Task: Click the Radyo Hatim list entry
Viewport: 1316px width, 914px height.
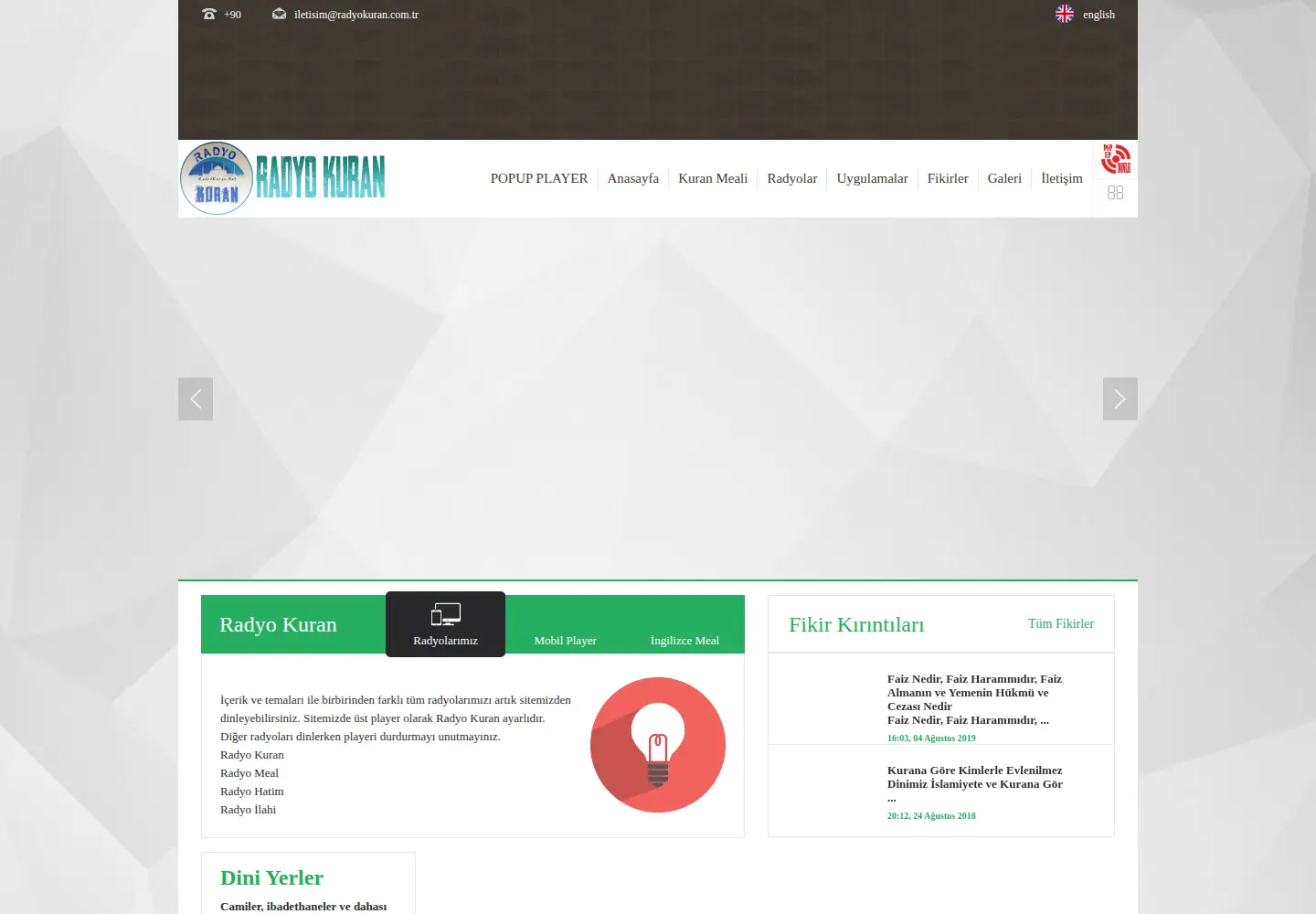Action: (252, 792)
